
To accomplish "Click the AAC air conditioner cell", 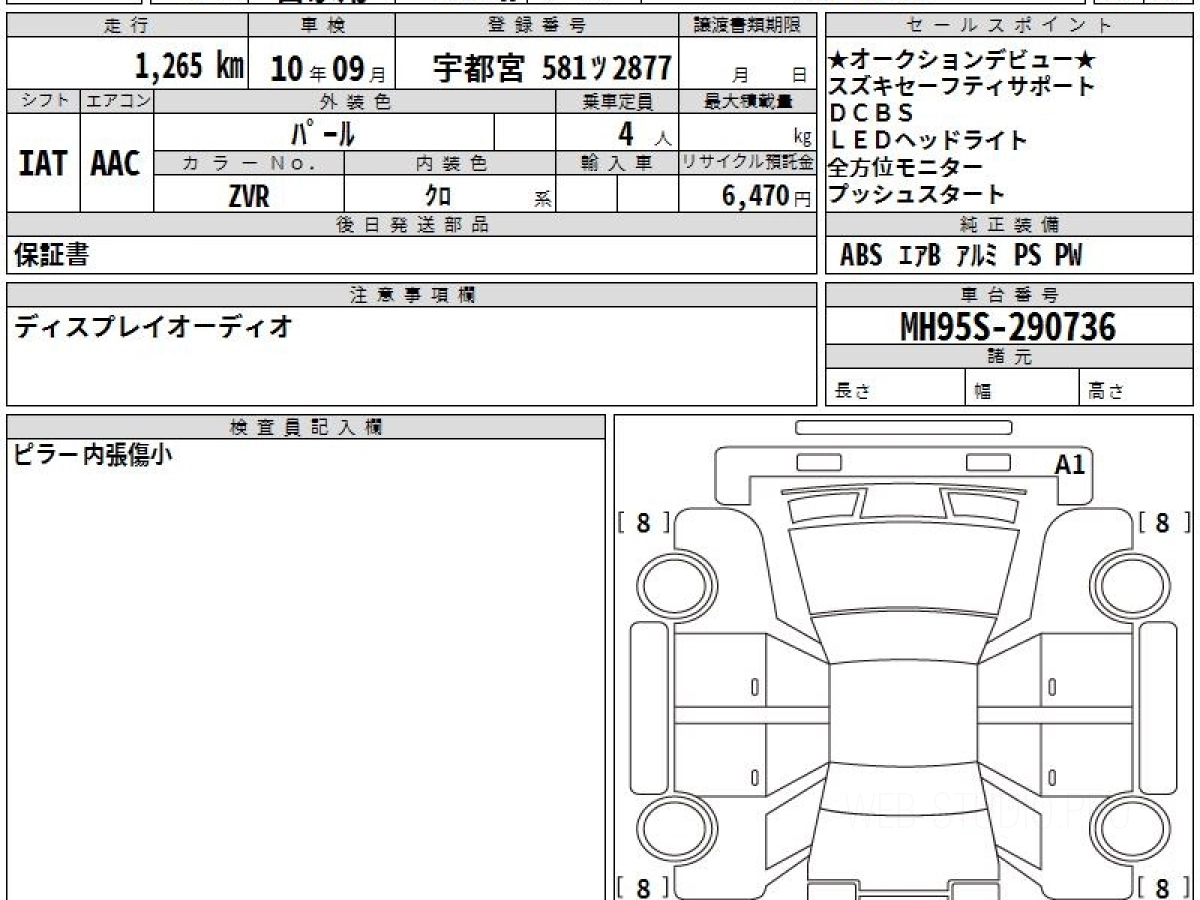I will pyautogui.click(x=116, y=164).
